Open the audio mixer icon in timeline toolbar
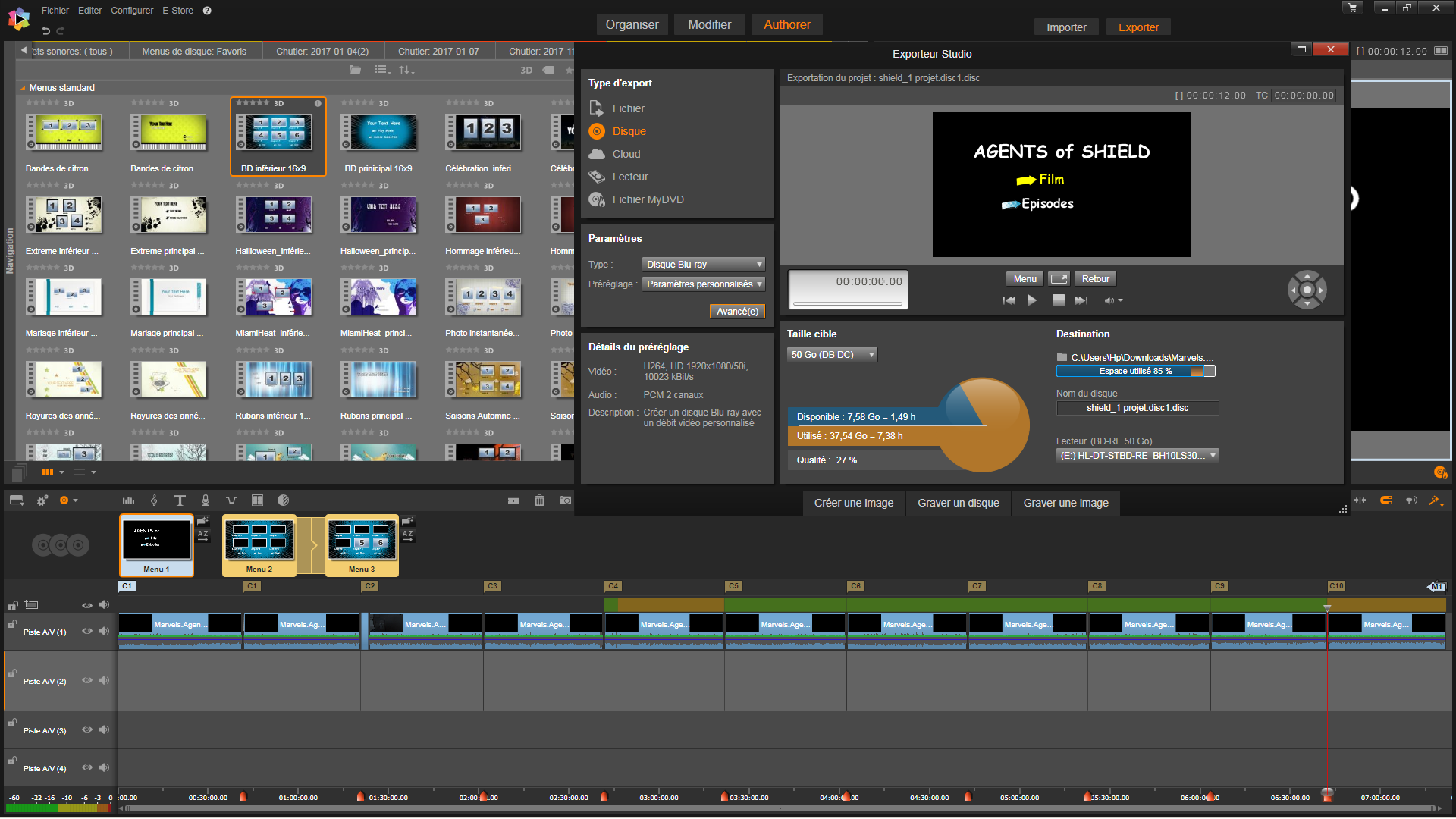Screen dimensions: 1456x819 128,500
